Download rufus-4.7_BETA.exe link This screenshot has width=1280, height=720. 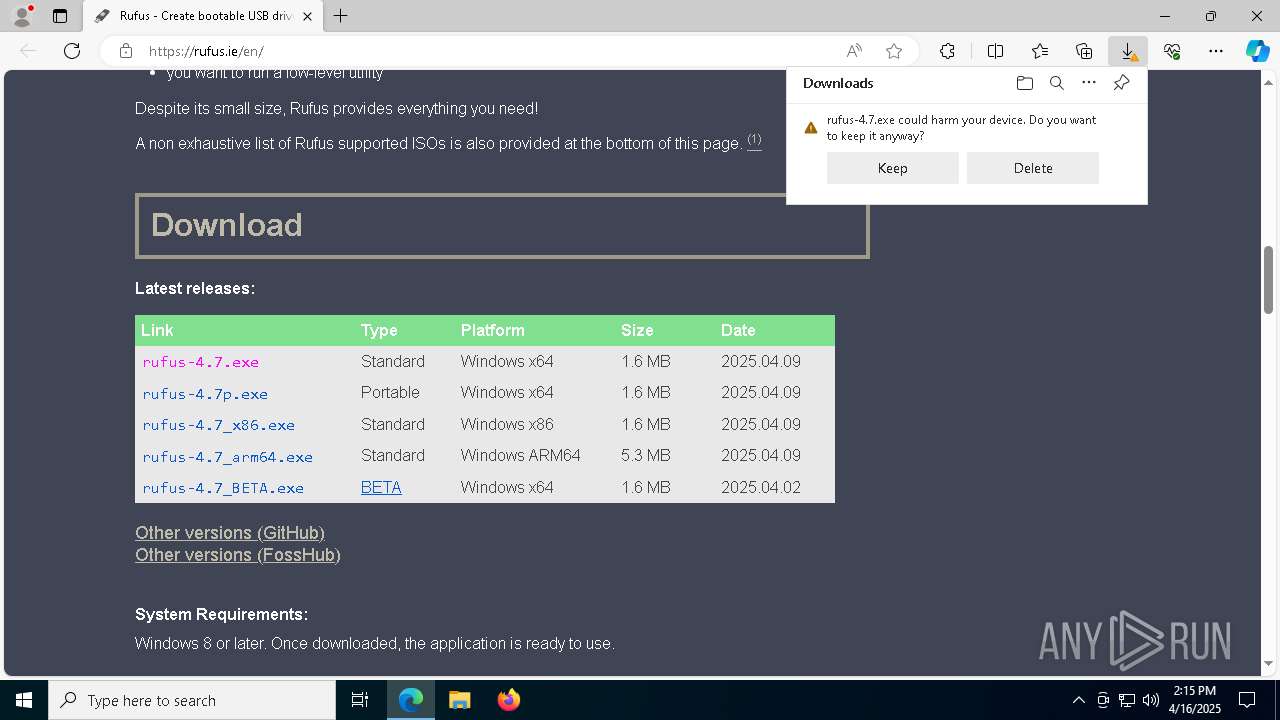pyautogui.click(x=223, y=488)
